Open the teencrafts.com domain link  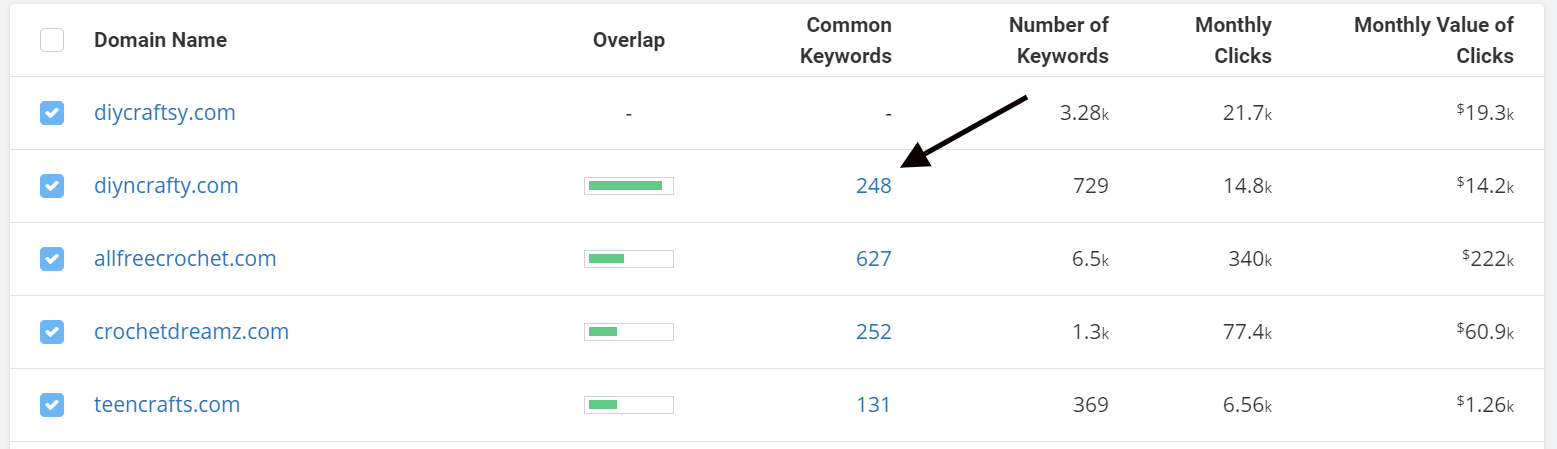click(x=167, y=405)
